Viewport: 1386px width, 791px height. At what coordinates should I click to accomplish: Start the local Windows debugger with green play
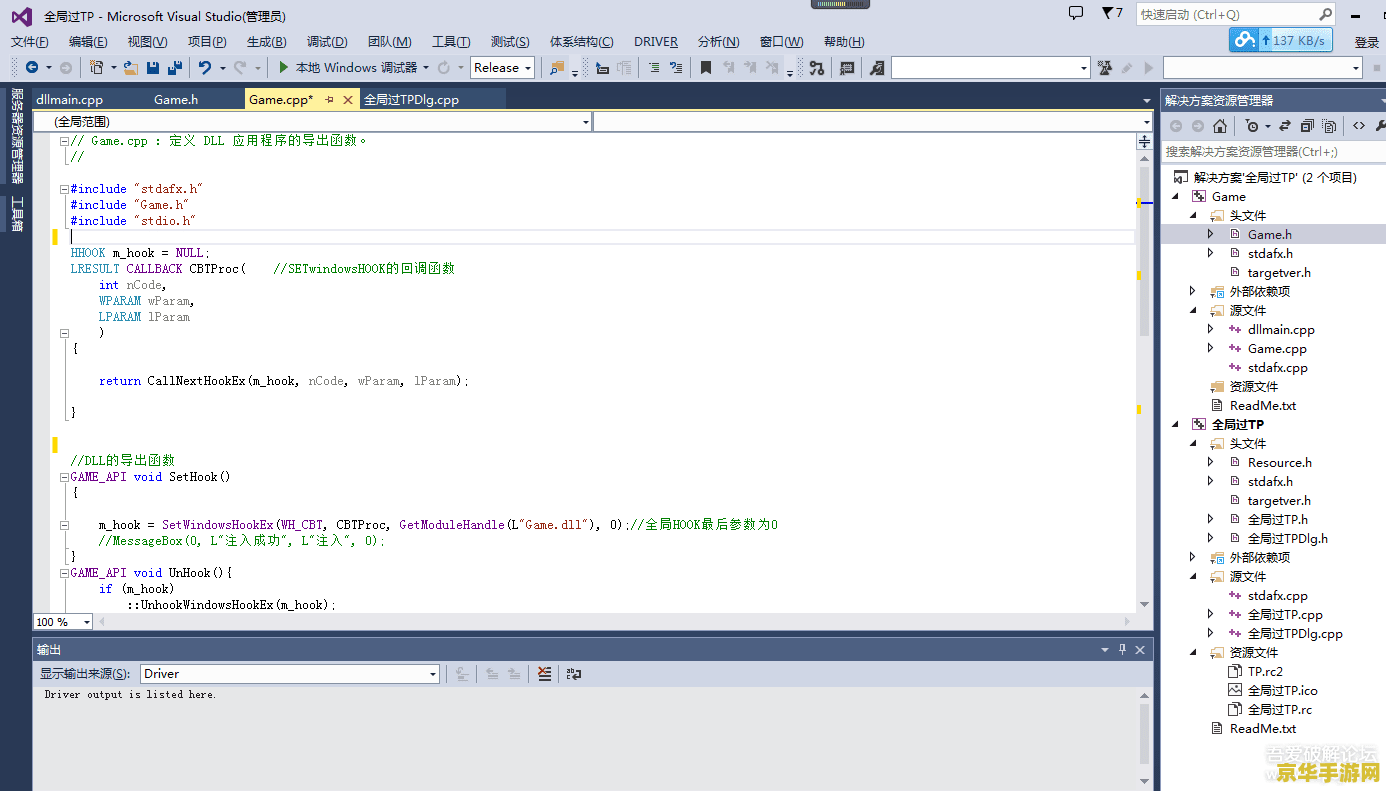284,67
